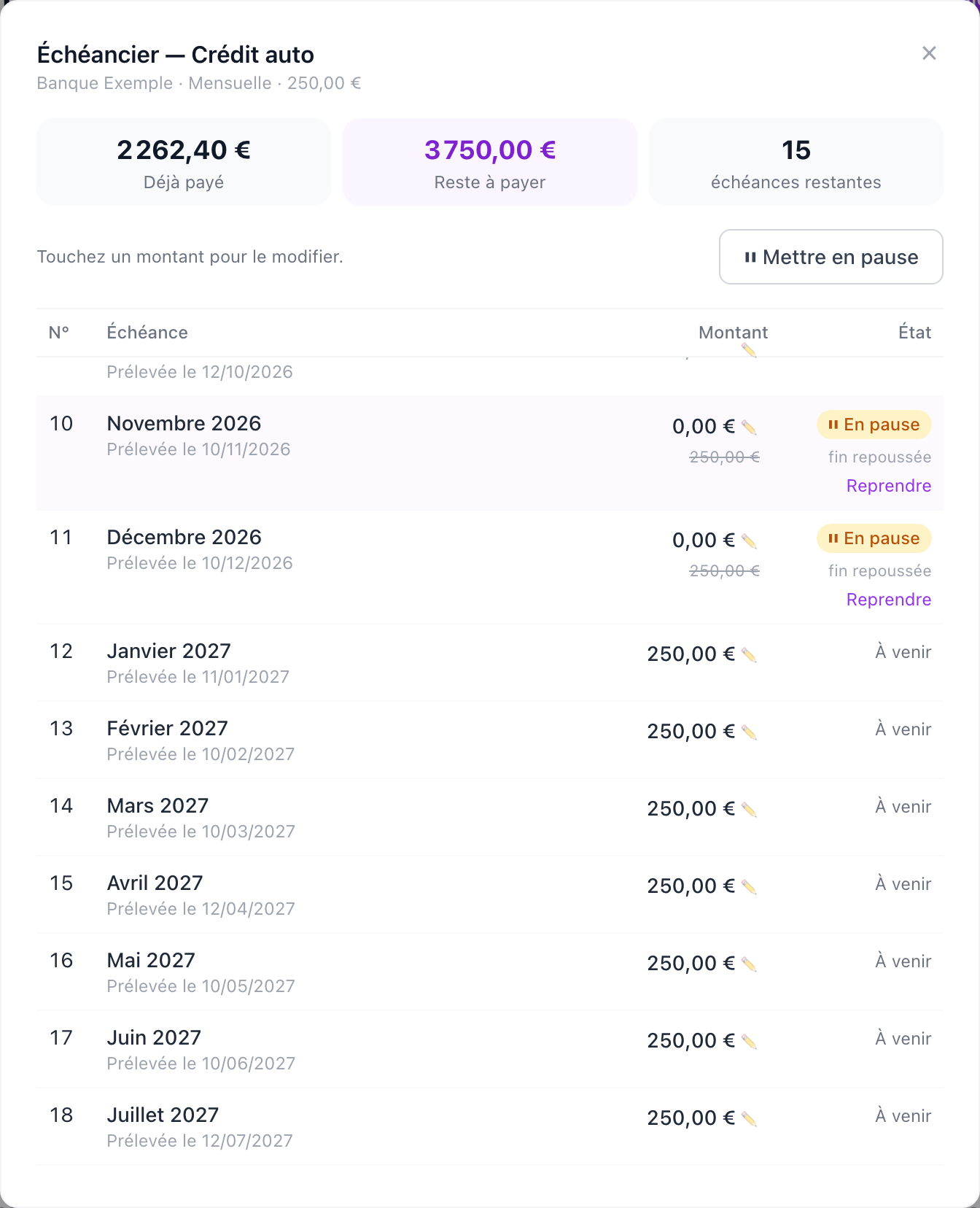Screen dimensions: 980x1208
Task: Click the Reste à payer summary card
Action: [490, 162]
